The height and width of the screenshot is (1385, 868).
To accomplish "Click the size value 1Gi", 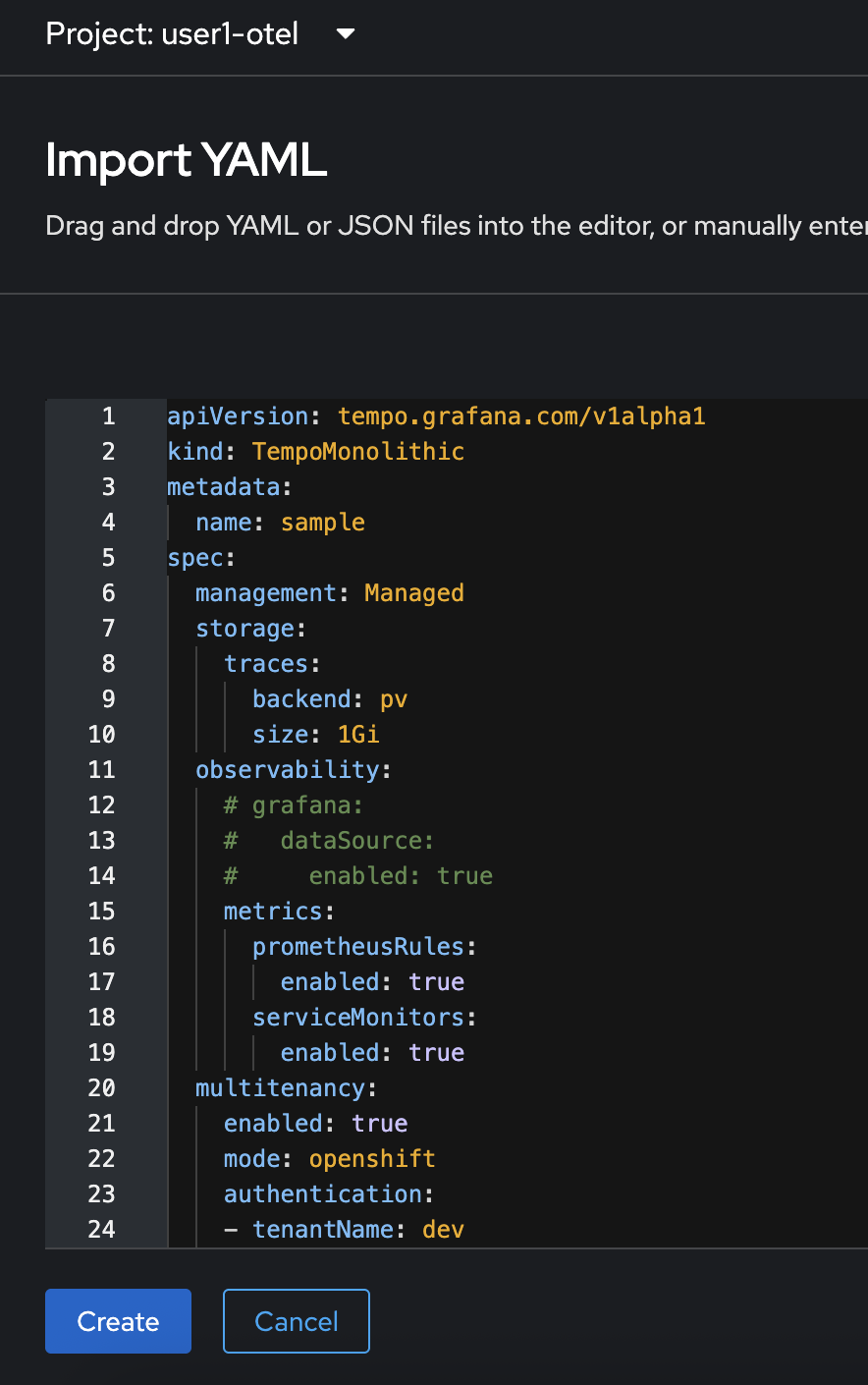I will (358, 735).
